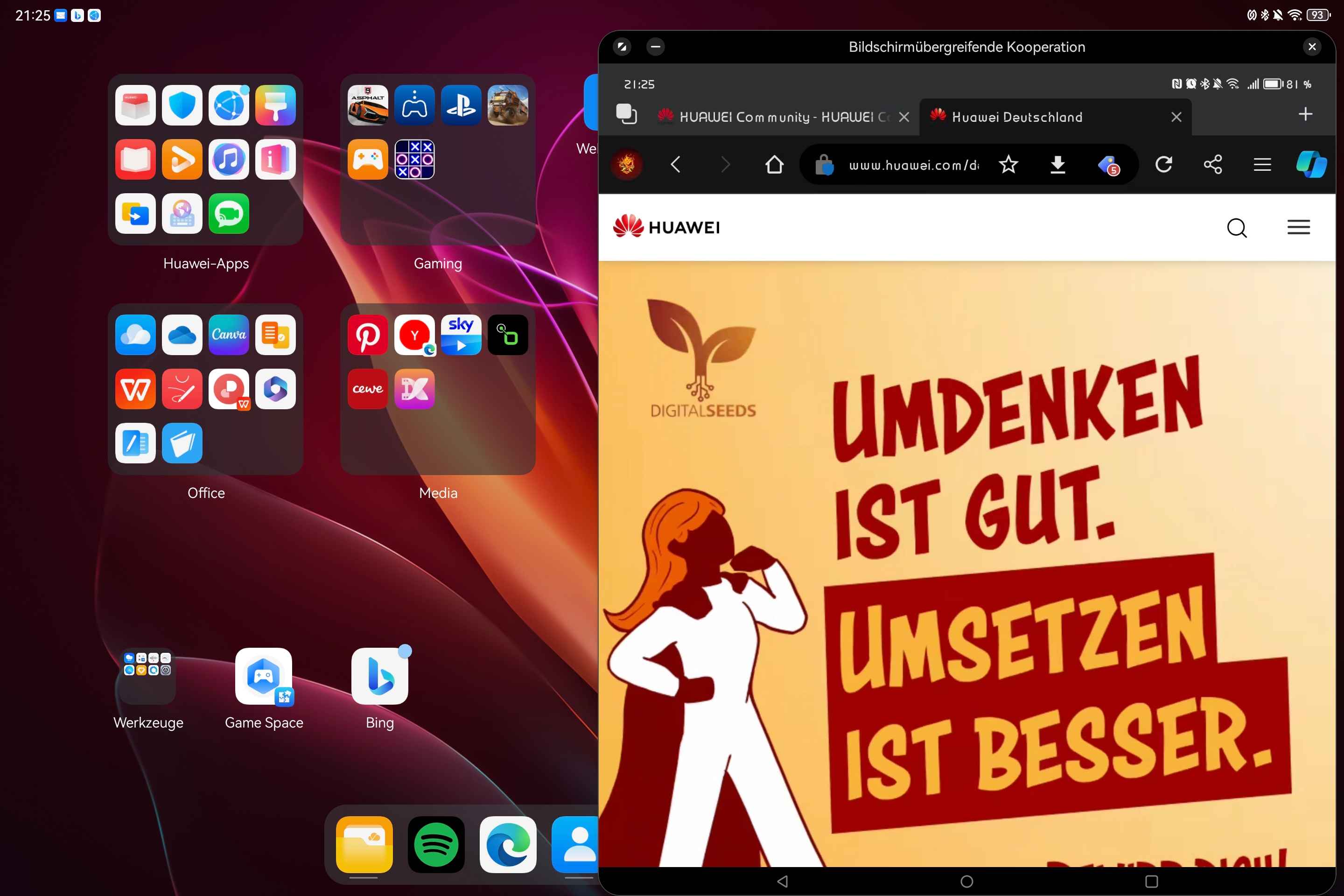
Task: Add a new browser tab
Action: click(1305, 114)
